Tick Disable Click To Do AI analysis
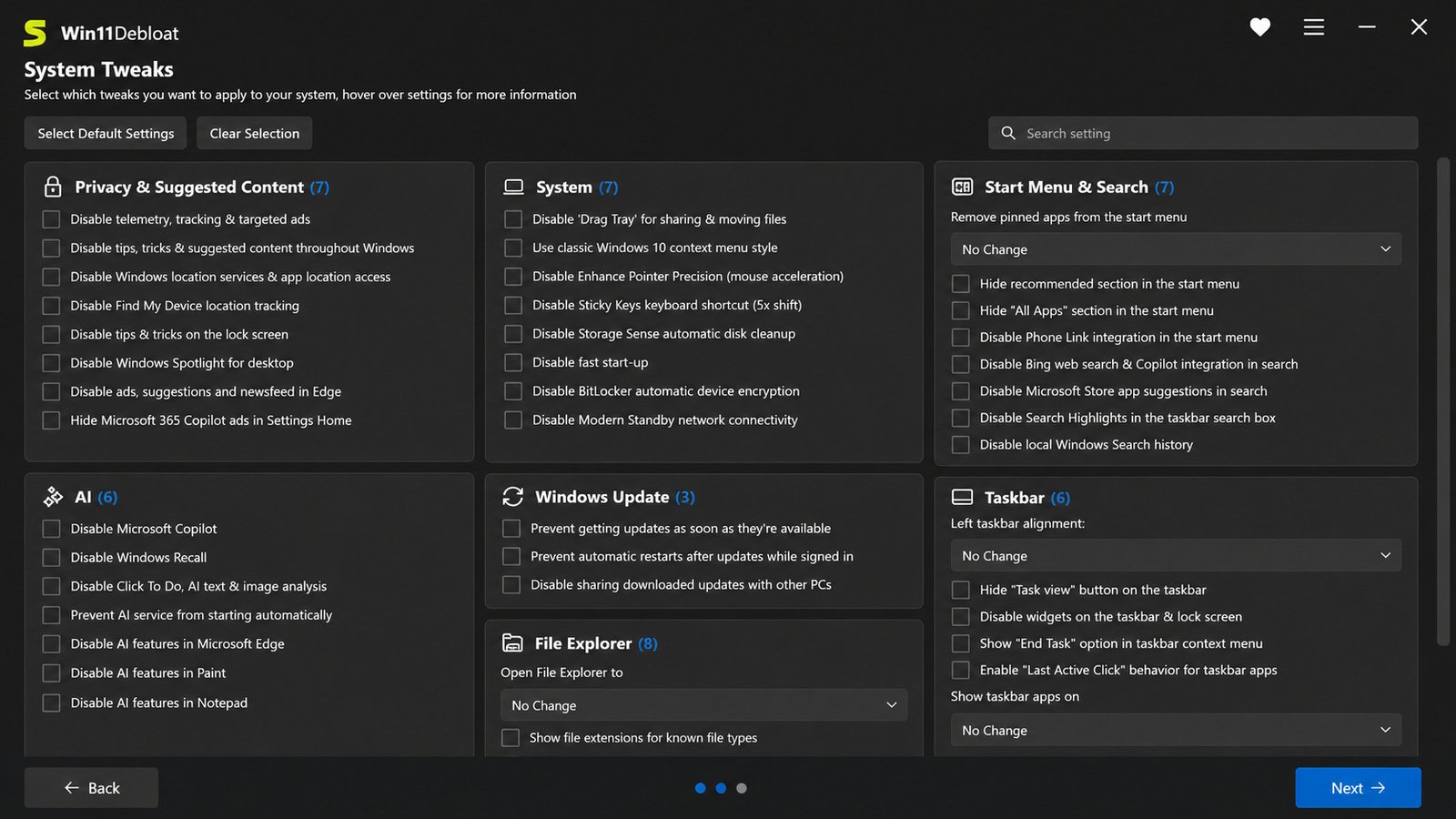The image size is (1456, 819). (52, 586)
